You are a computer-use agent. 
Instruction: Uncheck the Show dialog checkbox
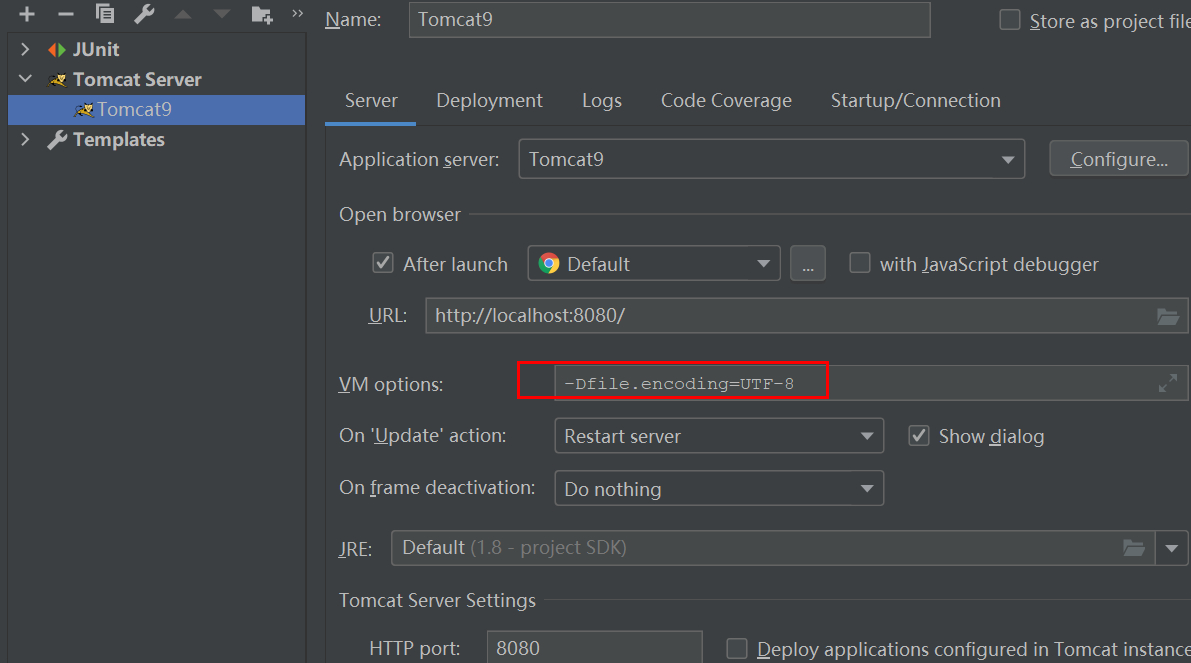click(919, 436)
